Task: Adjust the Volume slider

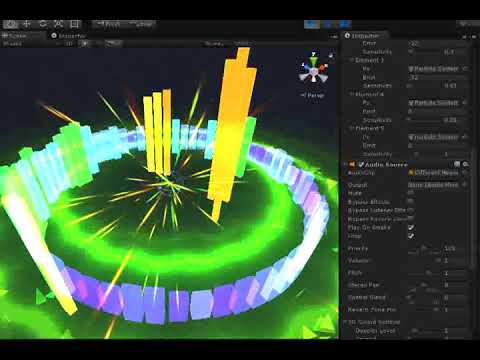Action: tap(424, 261)
